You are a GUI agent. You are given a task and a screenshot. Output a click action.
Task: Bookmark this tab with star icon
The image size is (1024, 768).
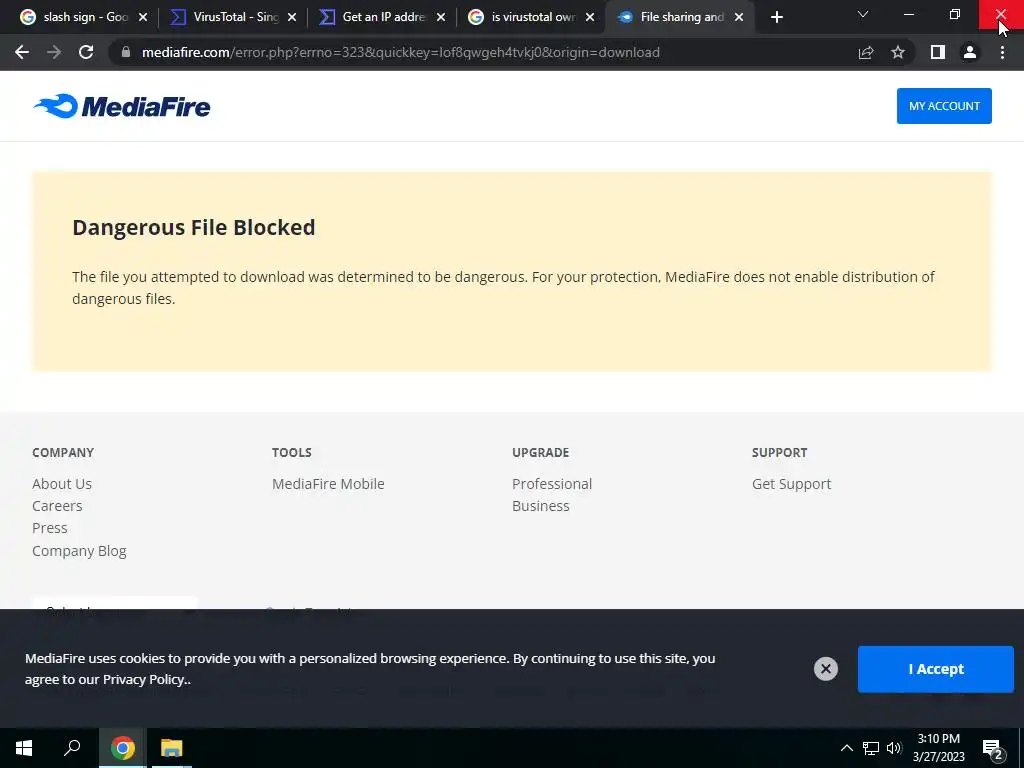click(x=898, y=52)
